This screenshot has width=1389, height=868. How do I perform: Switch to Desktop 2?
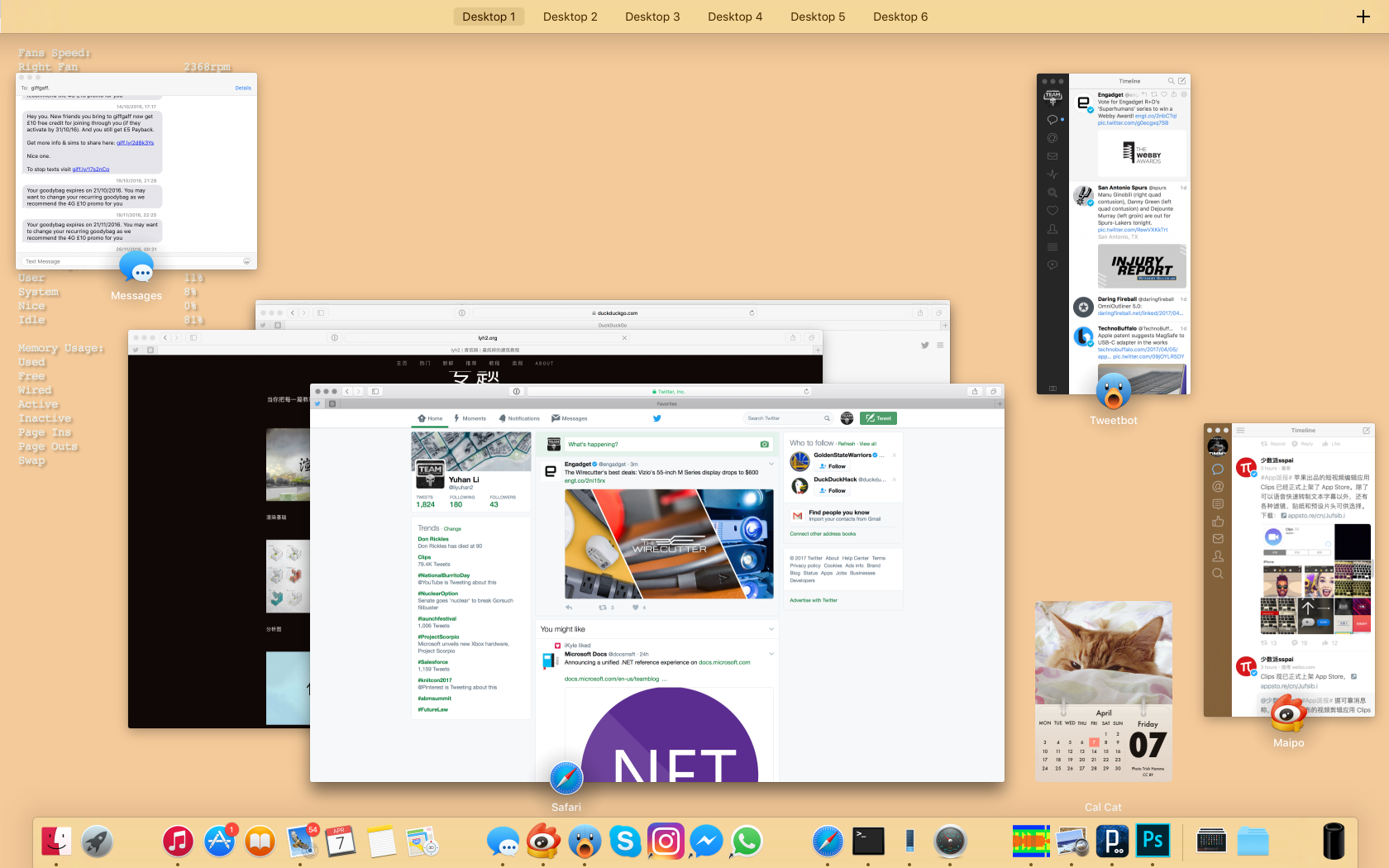pyautogui.click(x=570, y=17)
